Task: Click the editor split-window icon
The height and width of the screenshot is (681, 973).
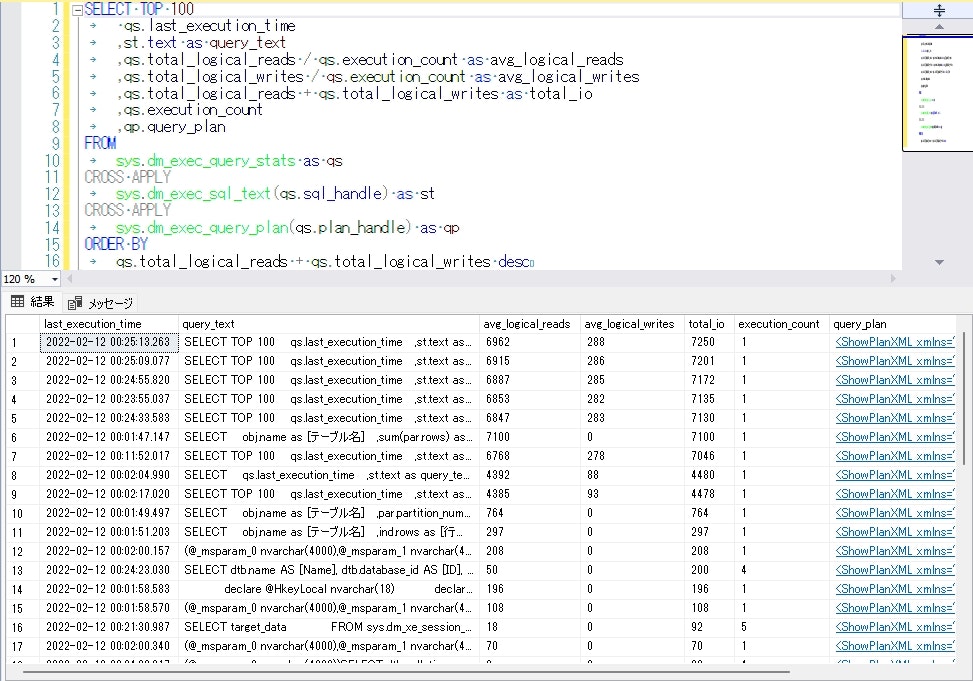Action: coord(939,10)
